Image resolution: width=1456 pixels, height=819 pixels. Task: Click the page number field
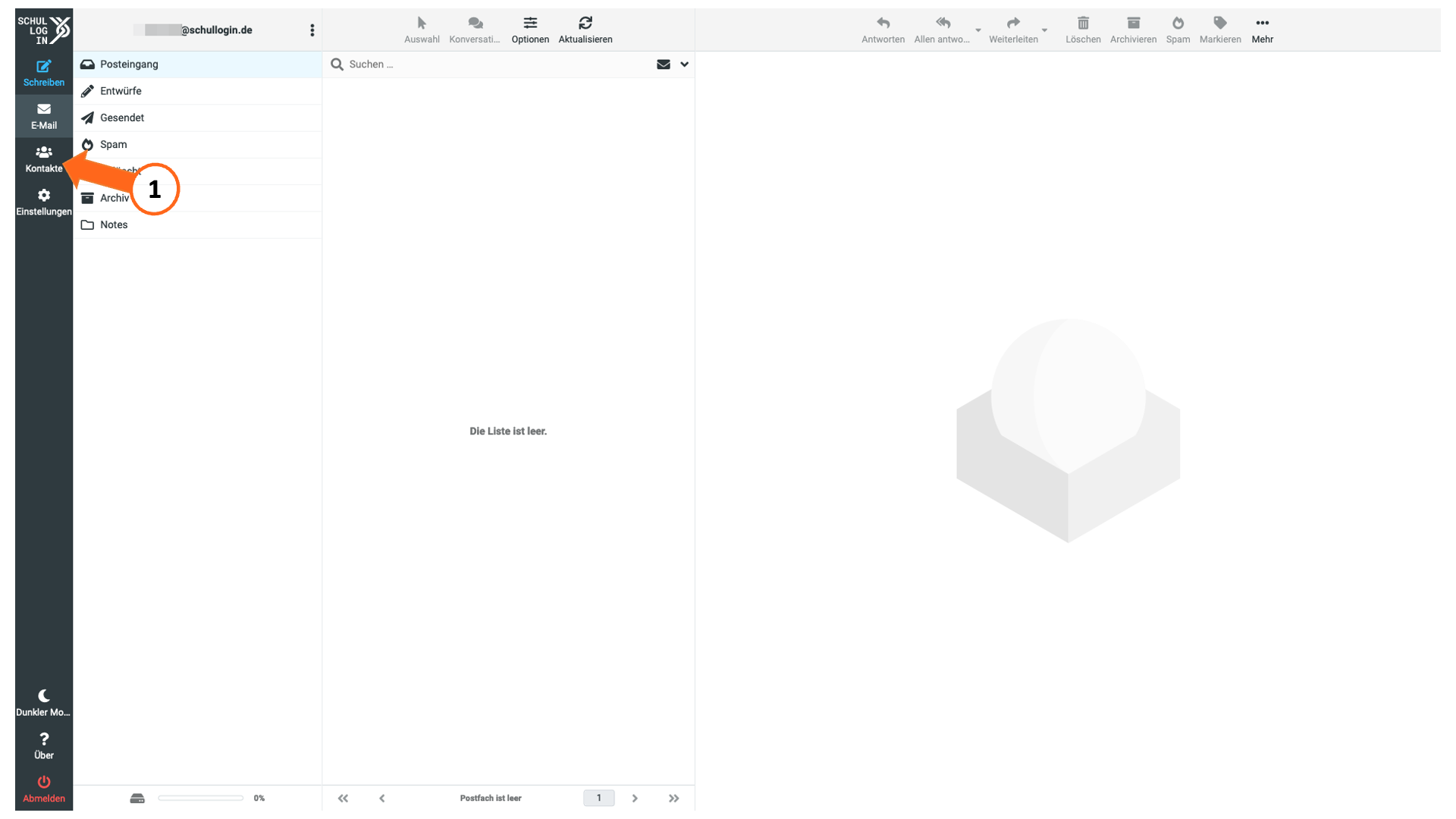(x=599, y=798)
